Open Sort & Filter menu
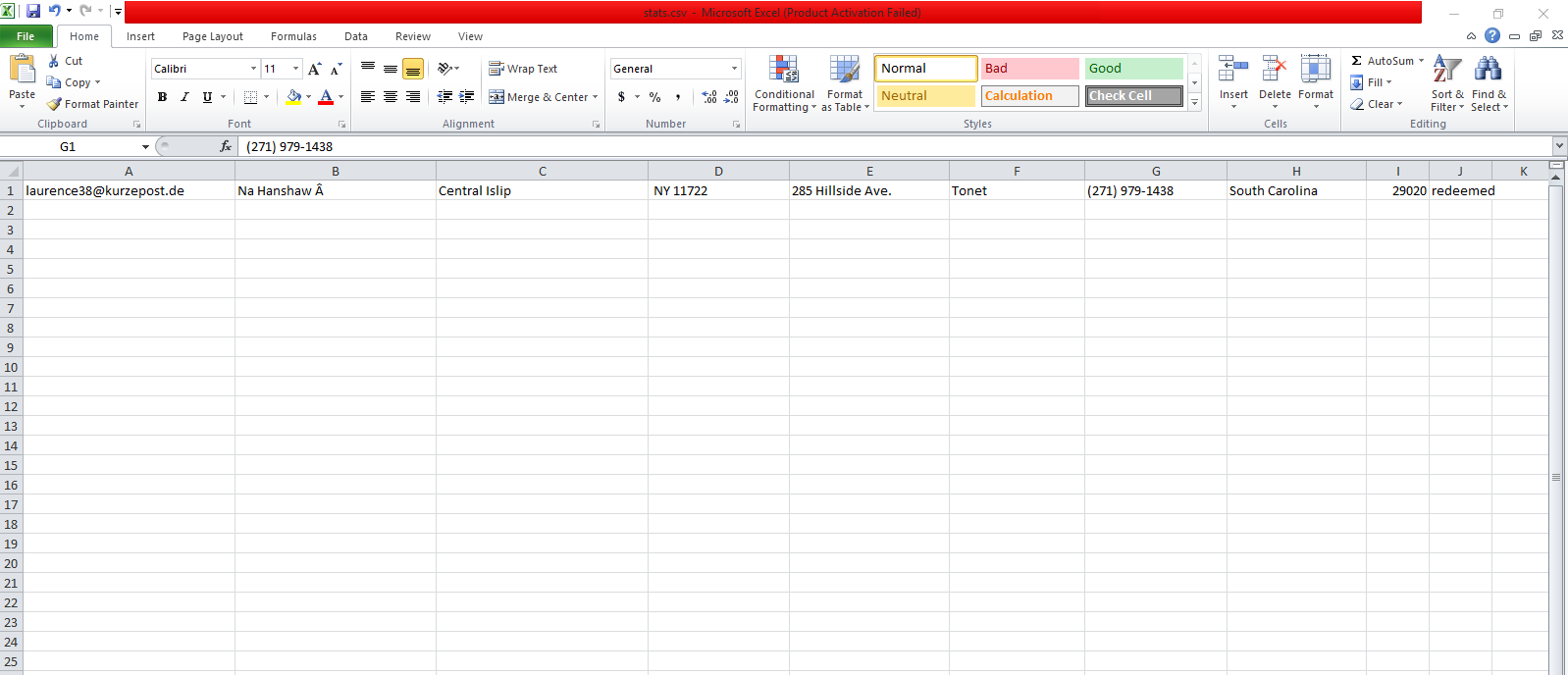This screenshot has height=675, width=1568. (x=1447, y=83)
